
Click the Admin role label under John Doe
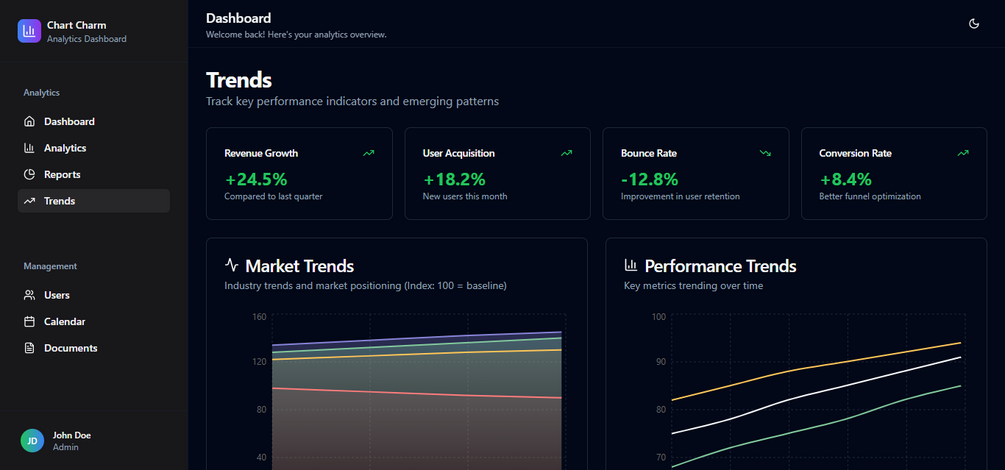click(65, 447)
